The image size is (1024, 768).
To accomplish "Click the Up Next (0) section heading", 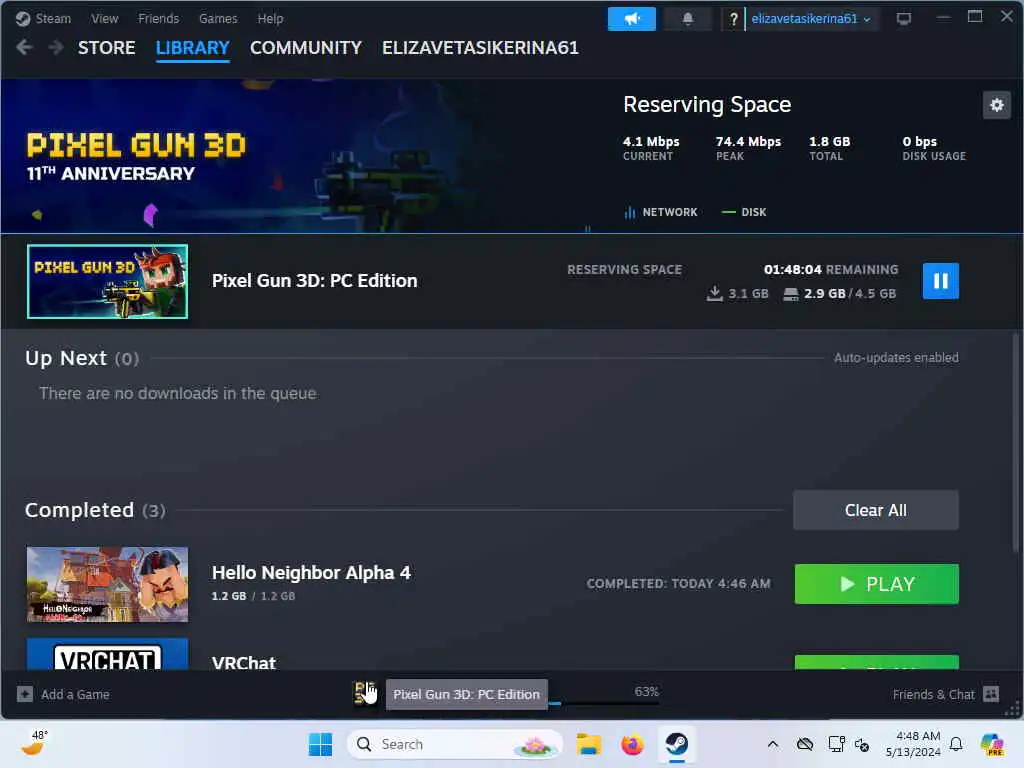I will [82, 359].
